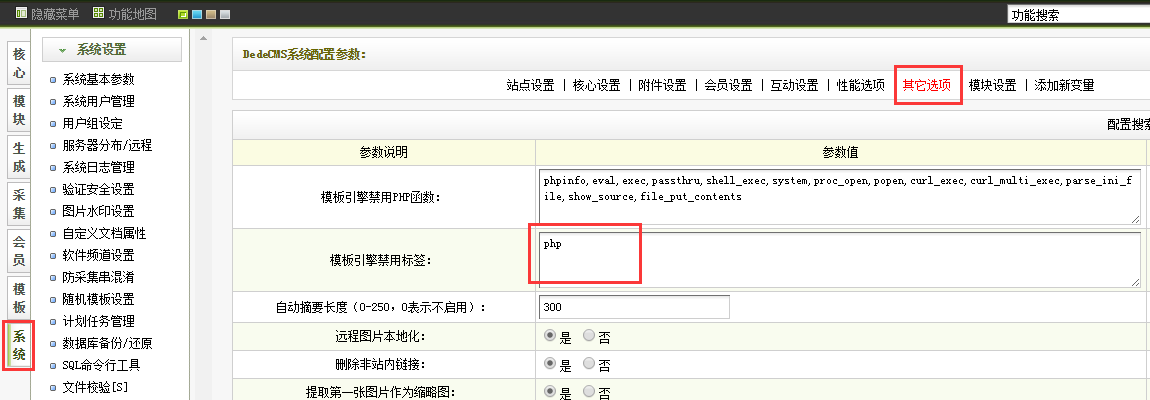Screen dimensions: 1150x400
Task: Select the green skin color swatch
Action: pos(182,15)
